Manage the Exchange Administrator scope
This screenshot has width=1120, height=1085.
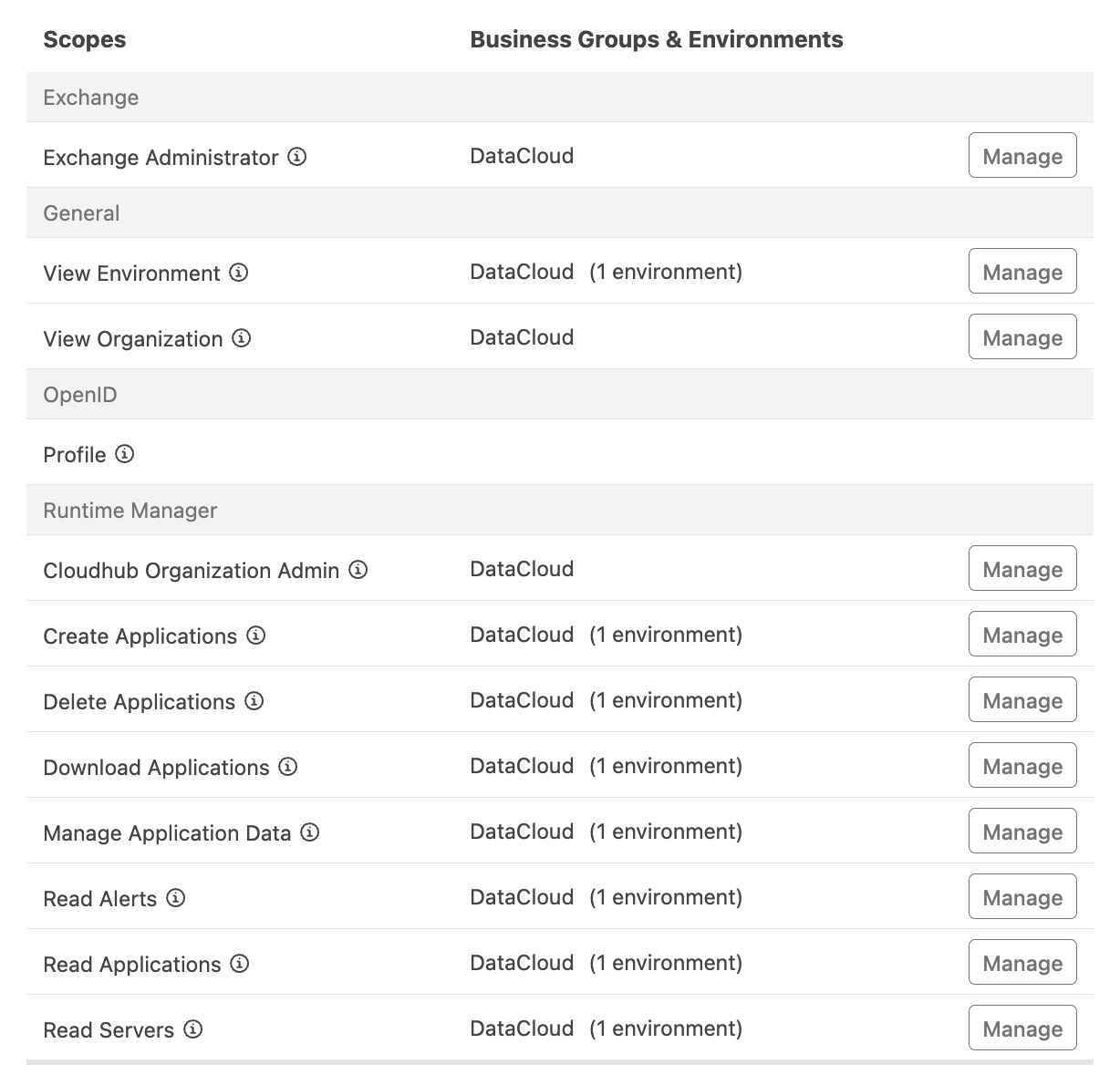(x=1021, y=155)
